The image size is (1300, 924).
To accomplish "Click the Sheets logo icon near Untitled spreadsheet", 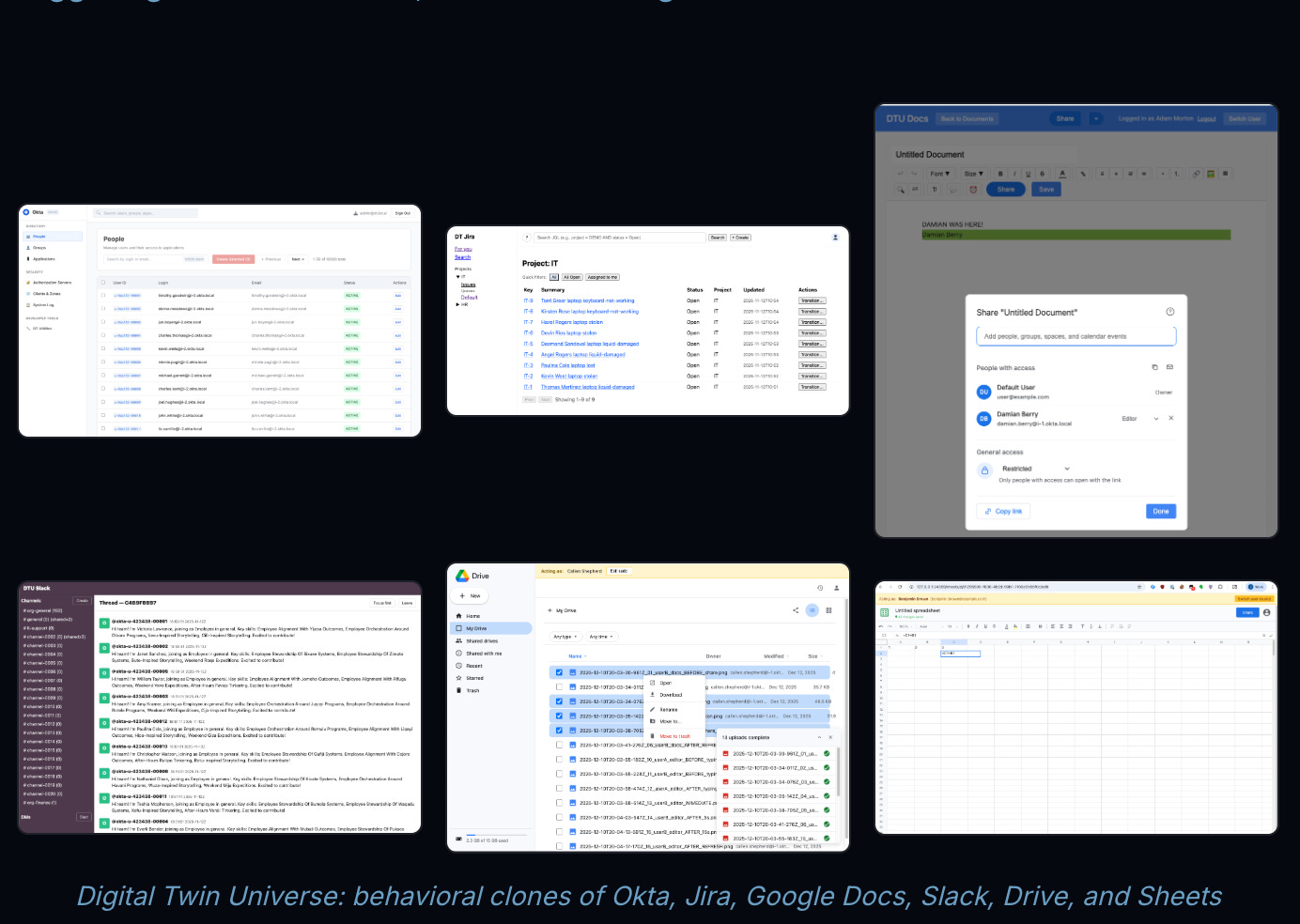I will point(884,612).
